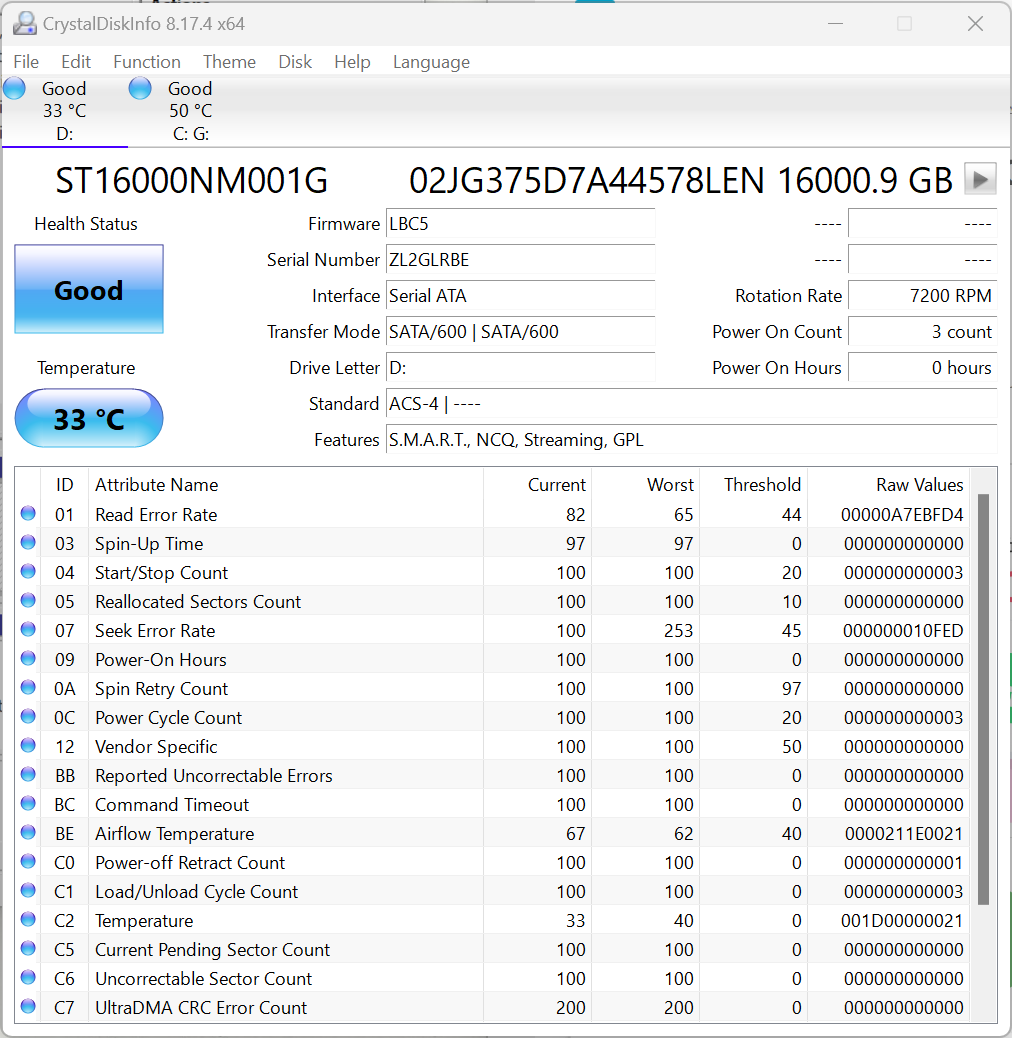
Task: Switch to the D: disk tab
Action: 65,111
